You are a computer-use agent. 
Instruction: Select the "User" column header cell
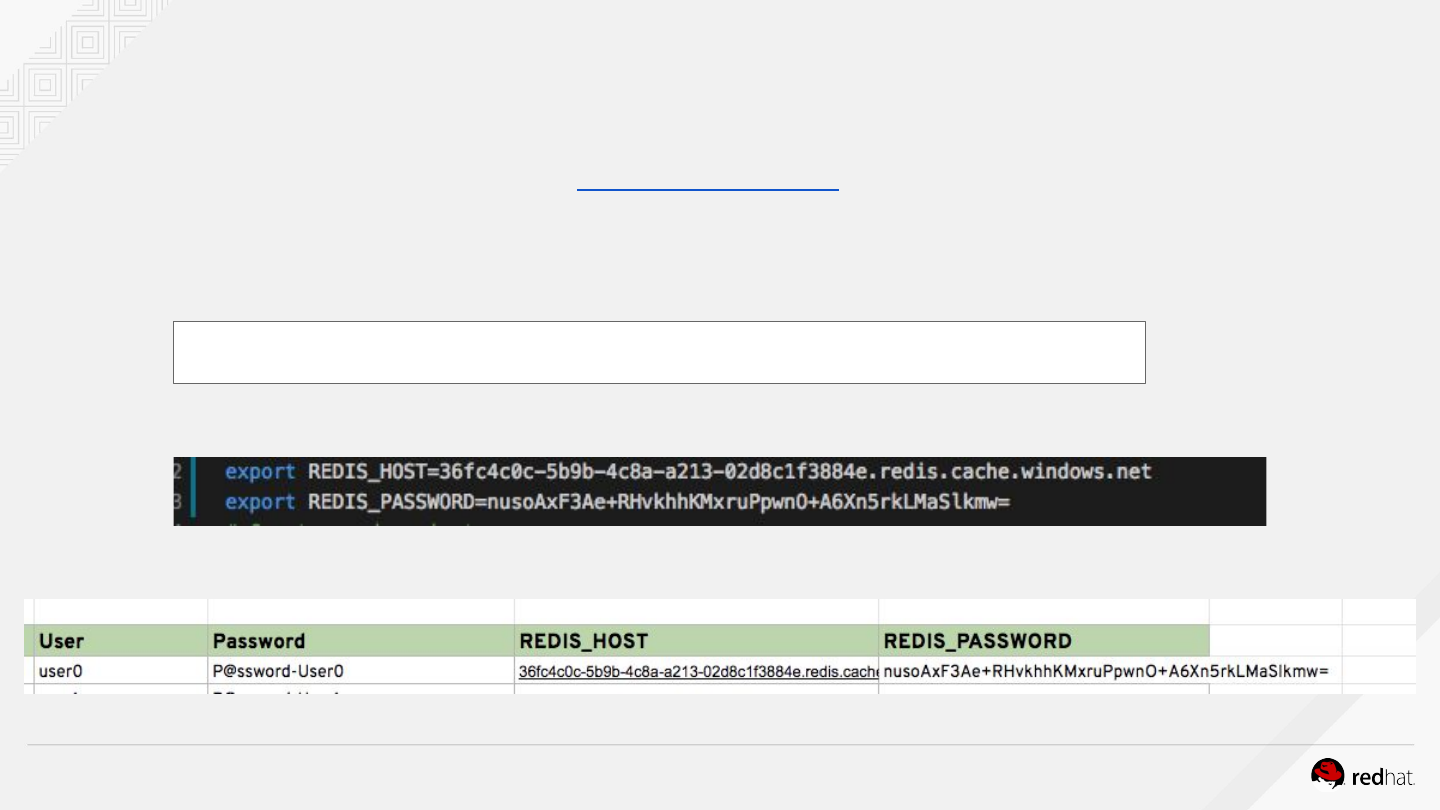pos(121,641)
